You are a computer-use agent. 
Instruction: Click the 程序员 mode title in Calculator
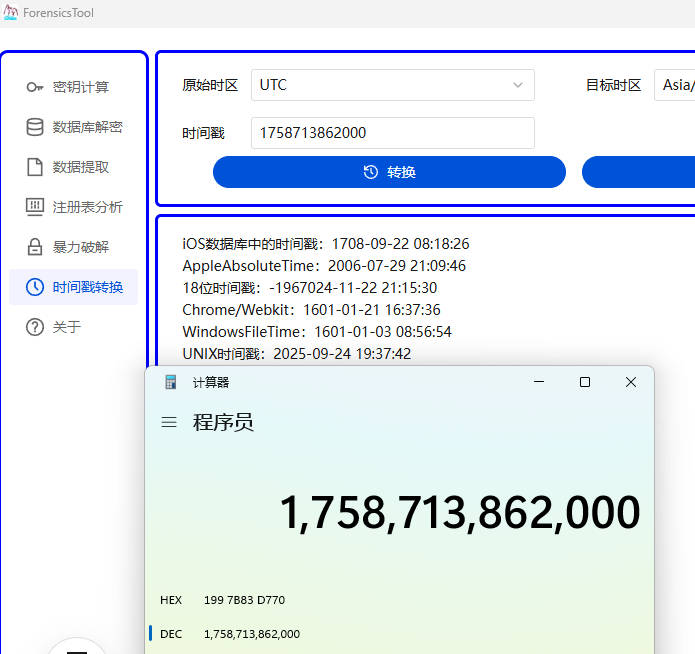(x=223, y=422)
